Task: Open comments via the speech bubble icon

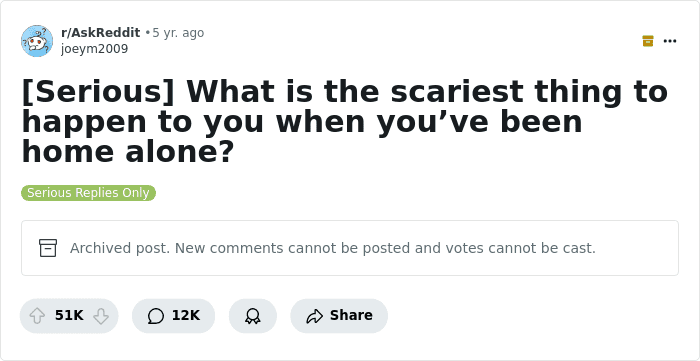Action: (x=155, y=316)
